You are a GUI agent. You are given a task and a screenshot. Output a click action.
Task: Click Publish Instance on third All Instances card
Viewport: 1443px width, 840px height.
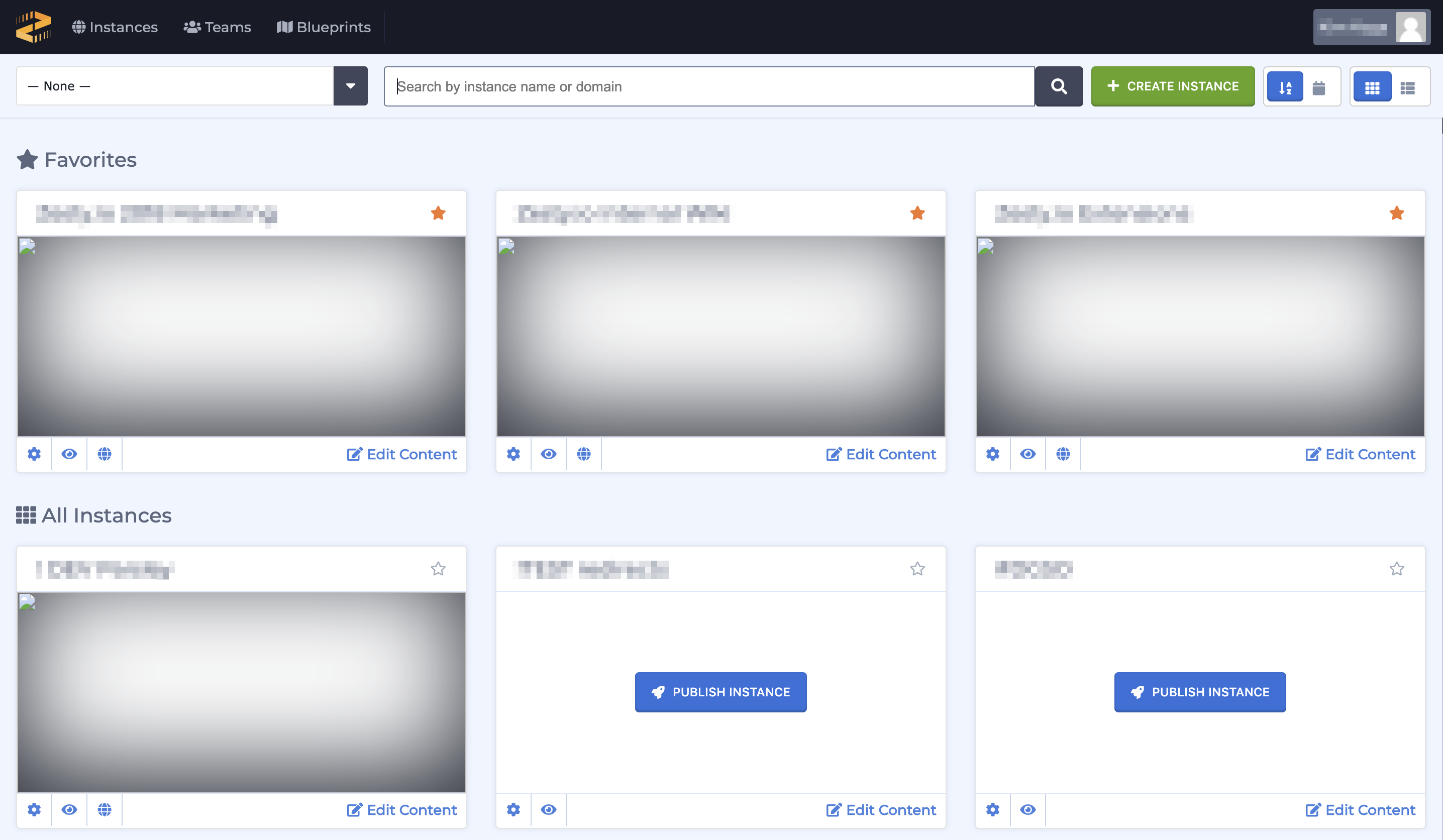(x=1200, y=692)
